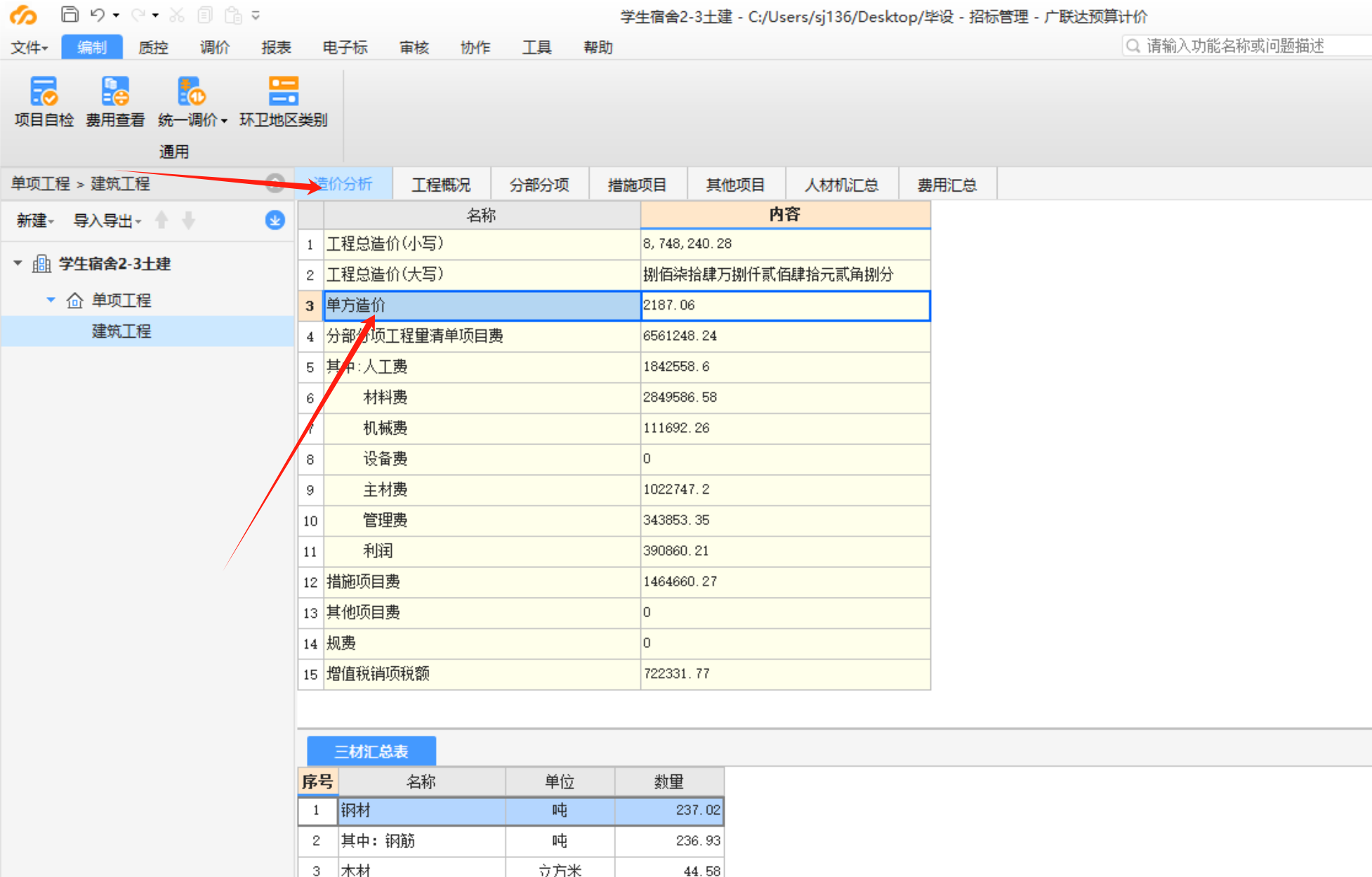Screen dimensions: 1372x877
Task: Switch to the 其他项目 tab
Action: coord(735,185)
